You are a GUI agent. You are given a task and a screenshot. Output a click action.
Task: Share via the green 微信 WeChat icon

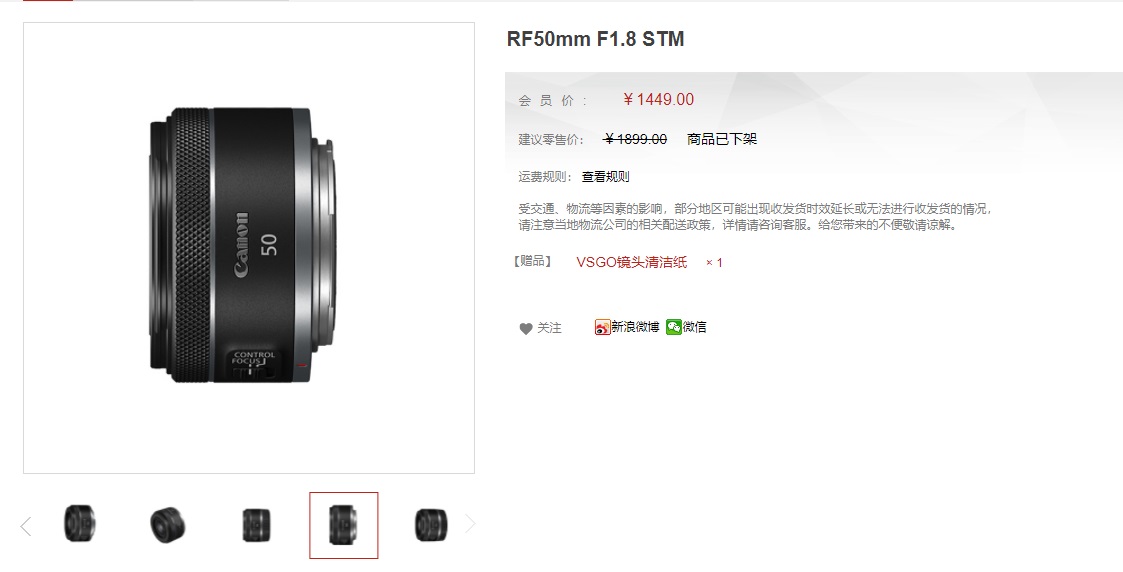[673, 327]
